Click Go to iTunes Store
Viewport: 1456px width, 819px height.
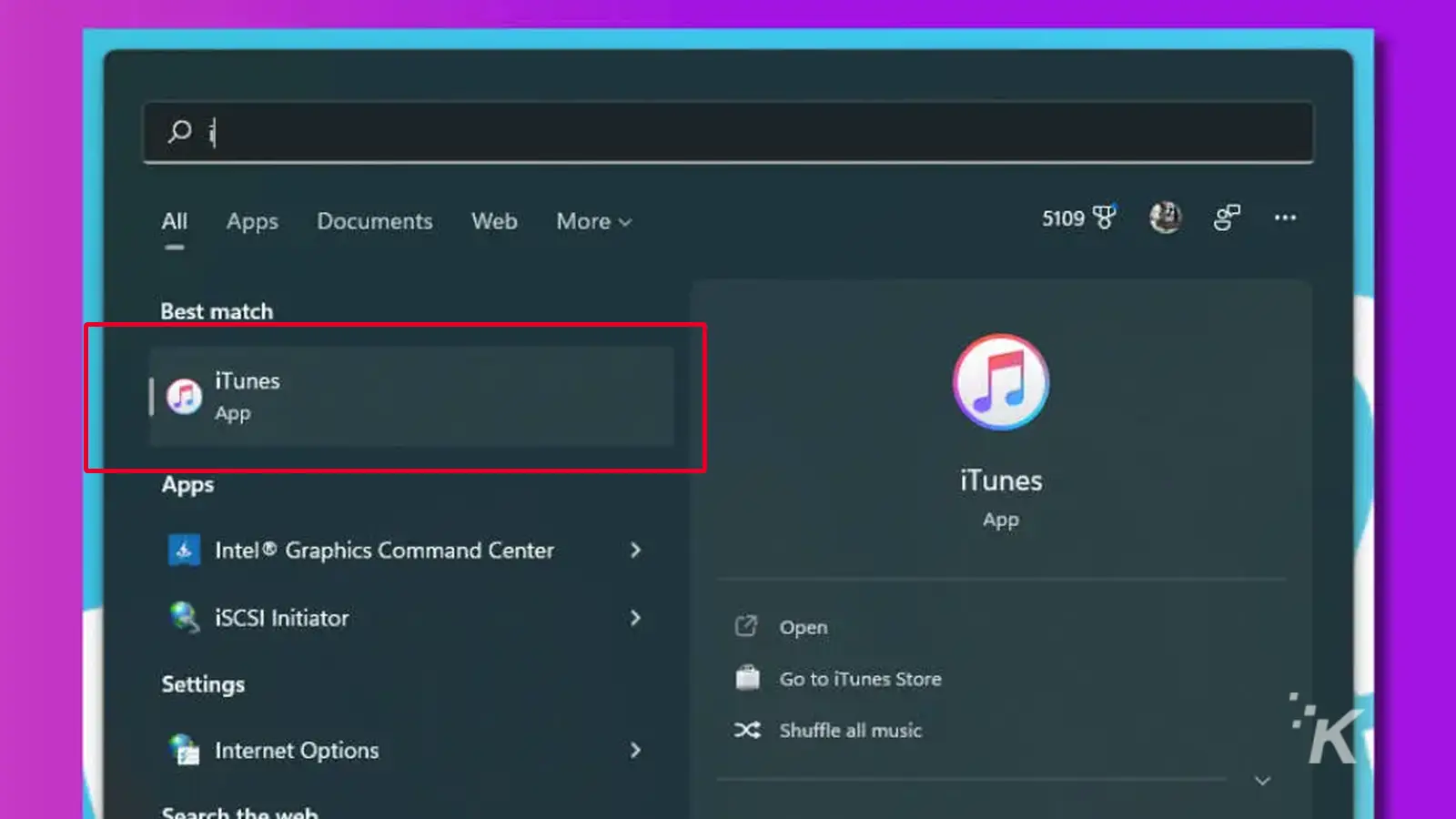[x=860, y=679]
